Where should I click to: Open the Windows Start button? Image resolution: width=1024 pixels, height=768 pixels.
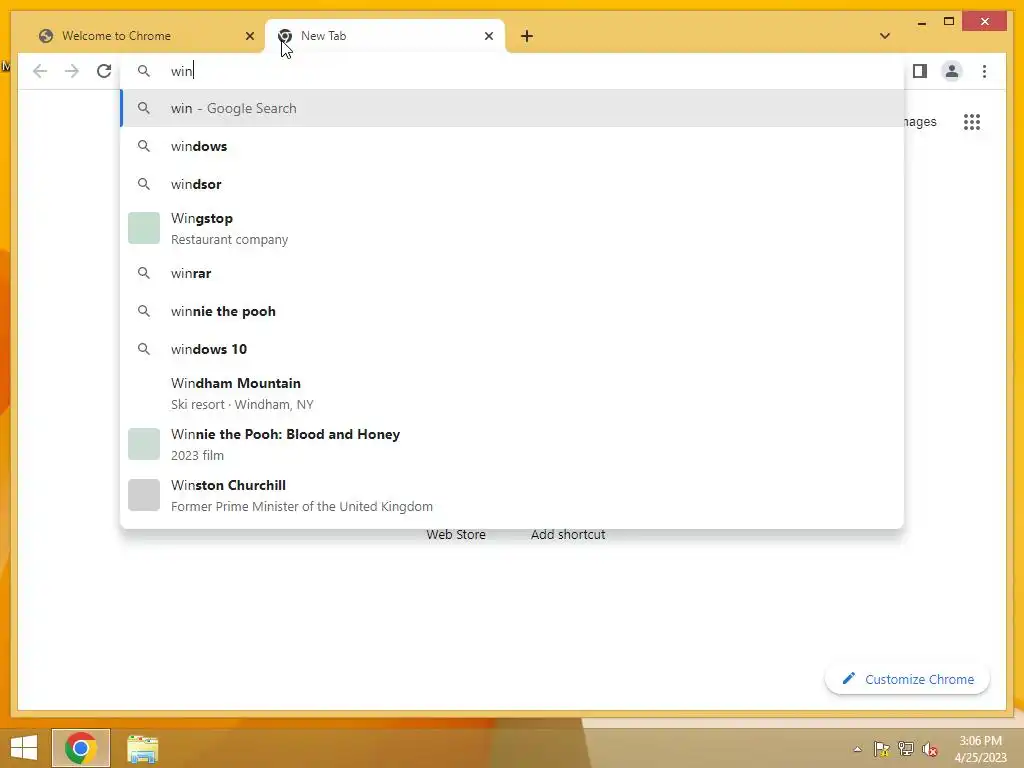(x=24, y=748)
